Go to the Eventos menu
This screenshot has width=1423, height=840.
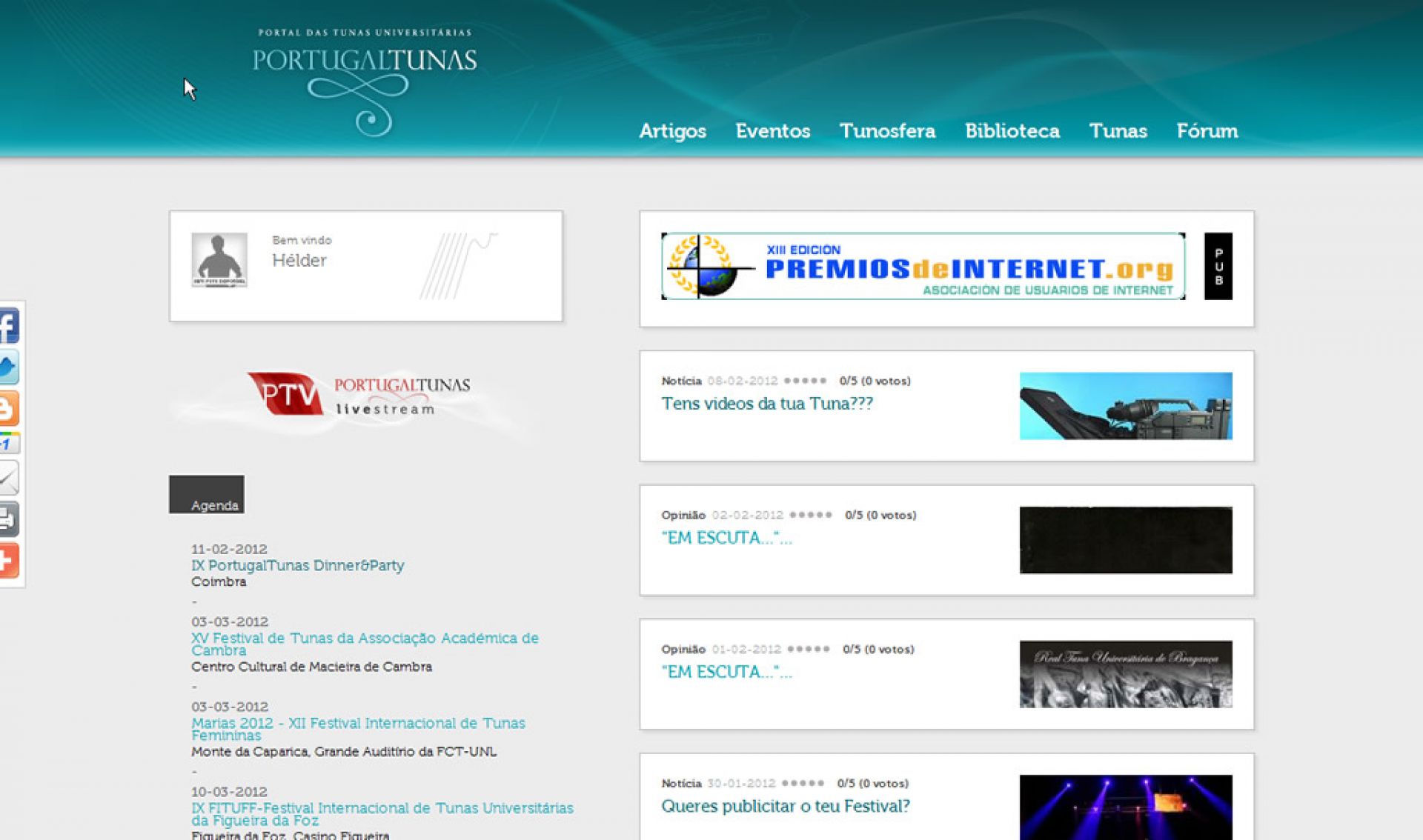pyautogui.click(x=772, y=131)
